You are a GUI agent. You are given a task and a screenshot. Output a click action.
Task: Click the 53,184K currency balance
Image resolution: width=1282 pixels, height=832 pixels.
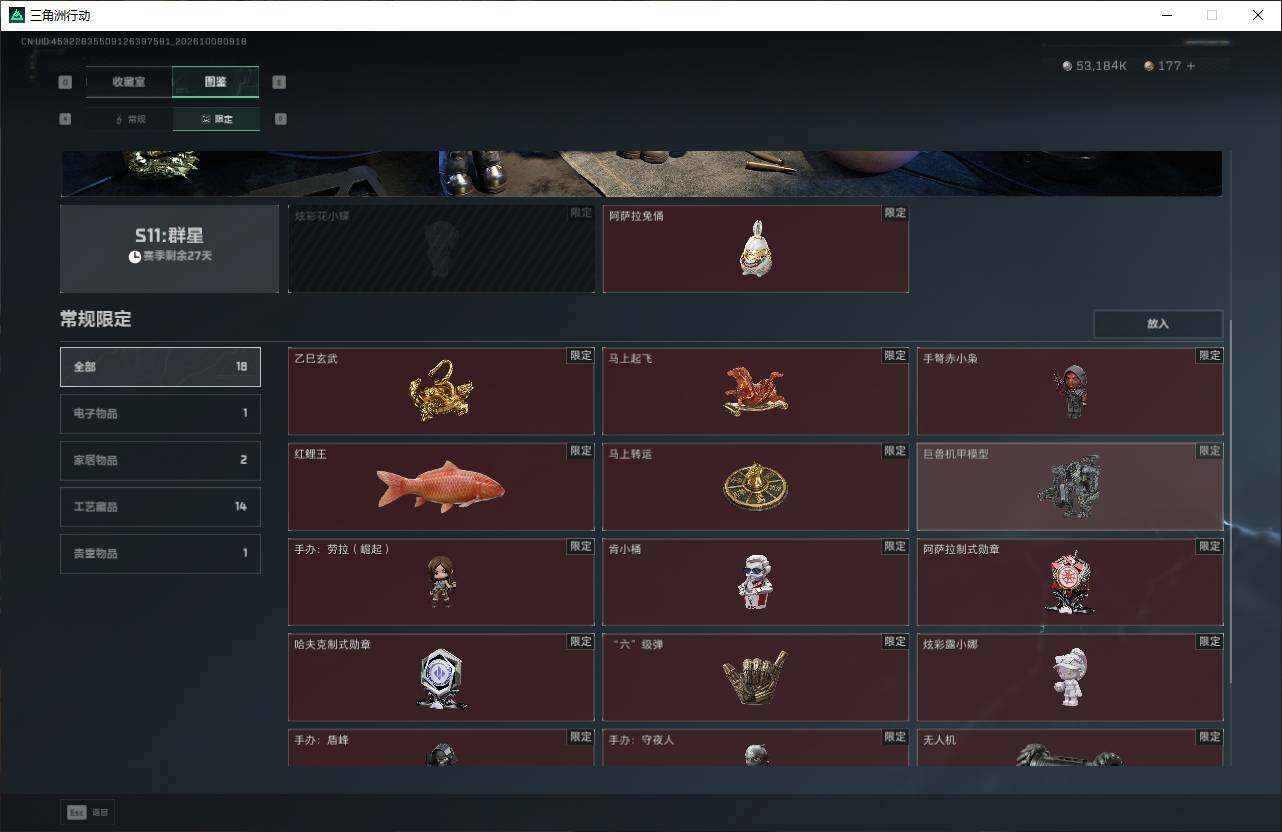tap(1095, 66)
